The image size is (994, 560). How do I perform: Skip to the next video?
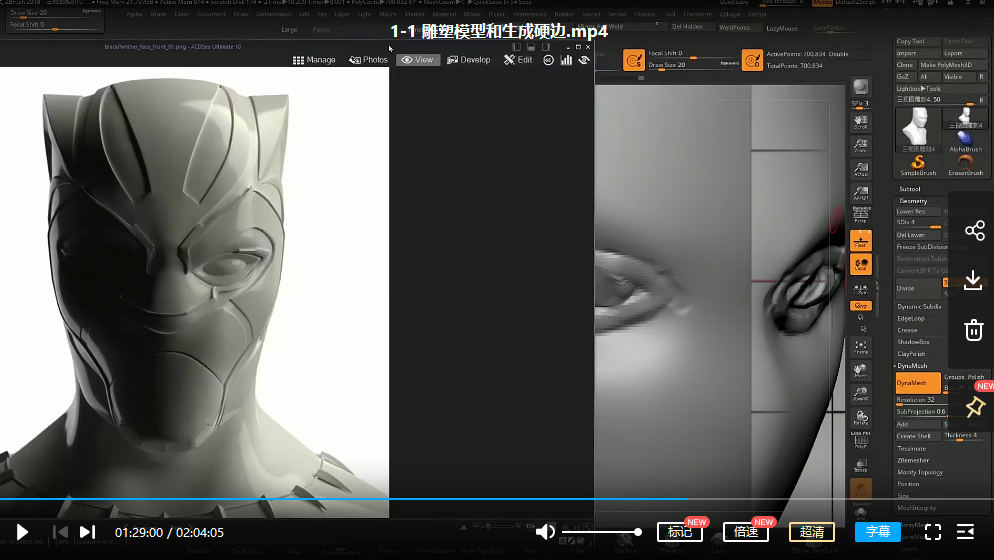[x=87, y=532]
